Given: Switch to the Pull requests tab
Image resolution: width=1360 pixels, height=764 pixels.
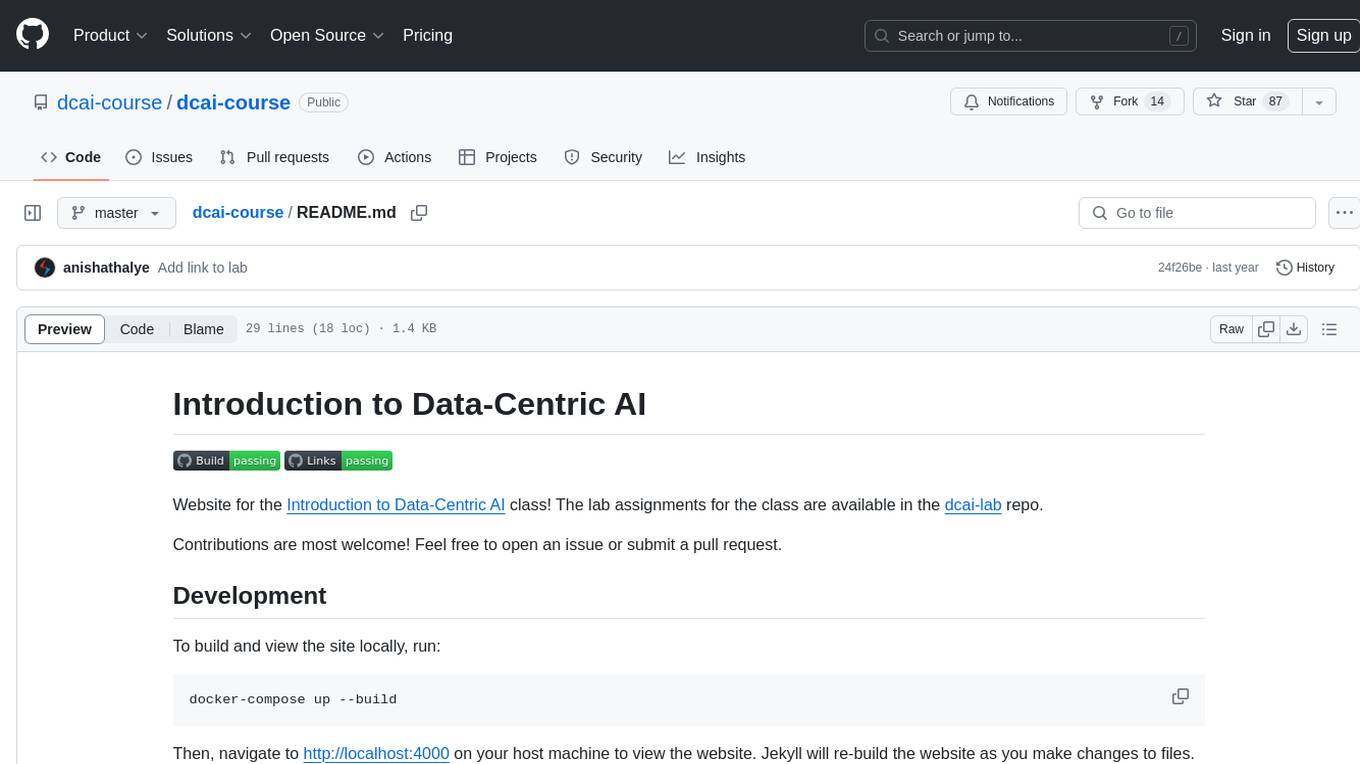Looking at the screenshot, I should (x=274, y=157).
